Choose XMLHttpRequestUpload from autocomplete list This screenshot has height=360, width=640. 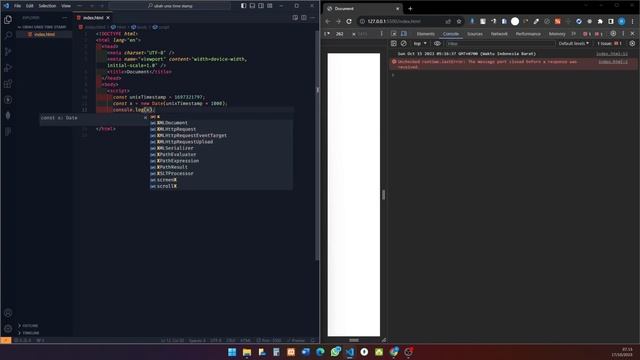click(221, 142)
